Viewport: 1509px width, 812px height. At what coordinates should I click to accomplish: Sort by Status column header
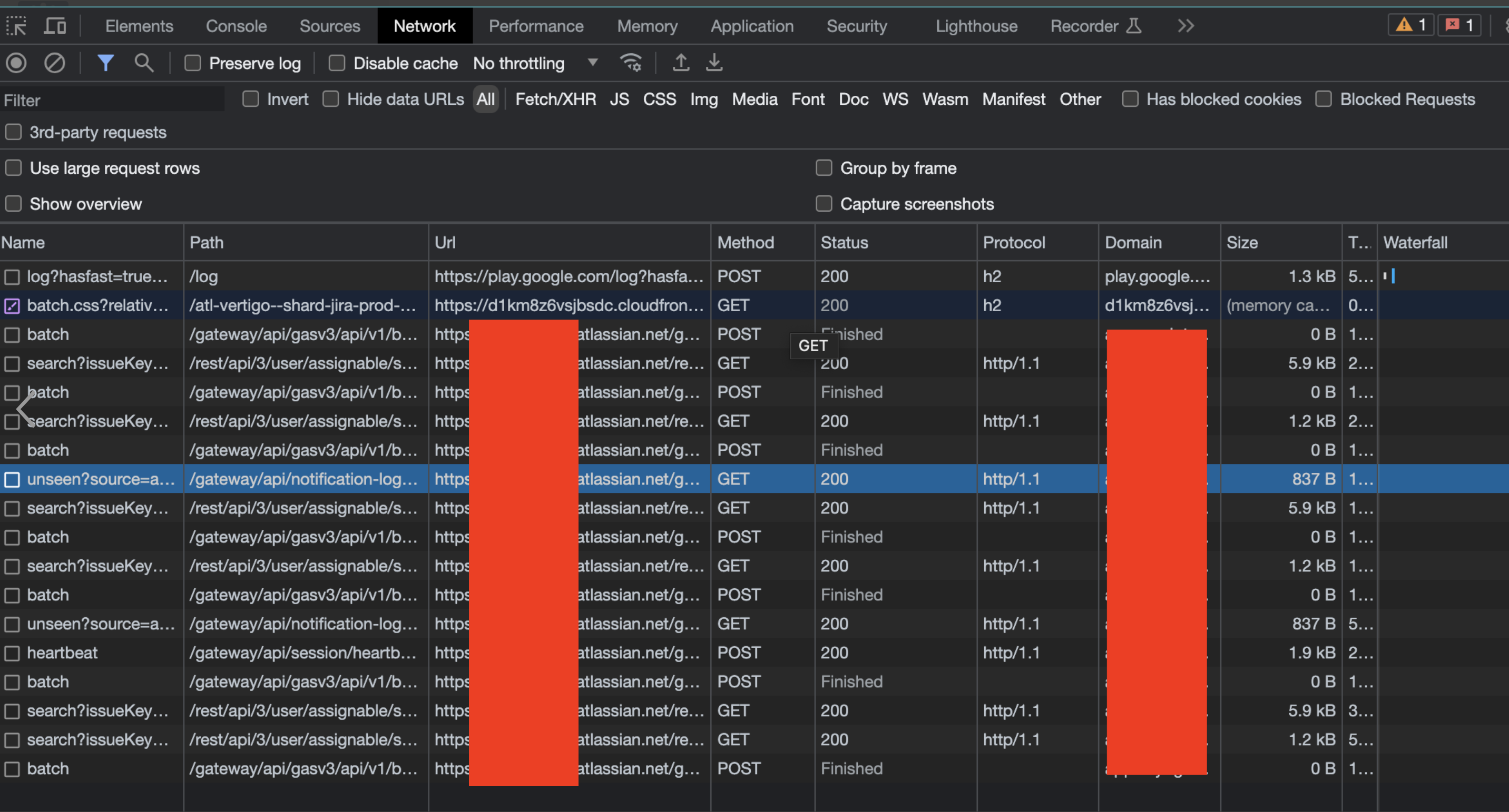pyautogui.click(x=844, y=242)
